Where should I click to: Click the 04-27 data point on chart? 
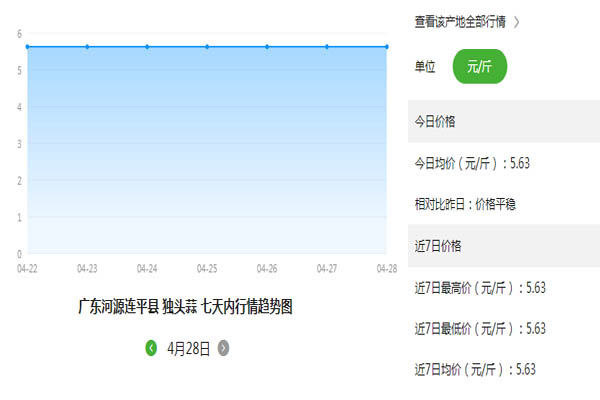point(327,46)
